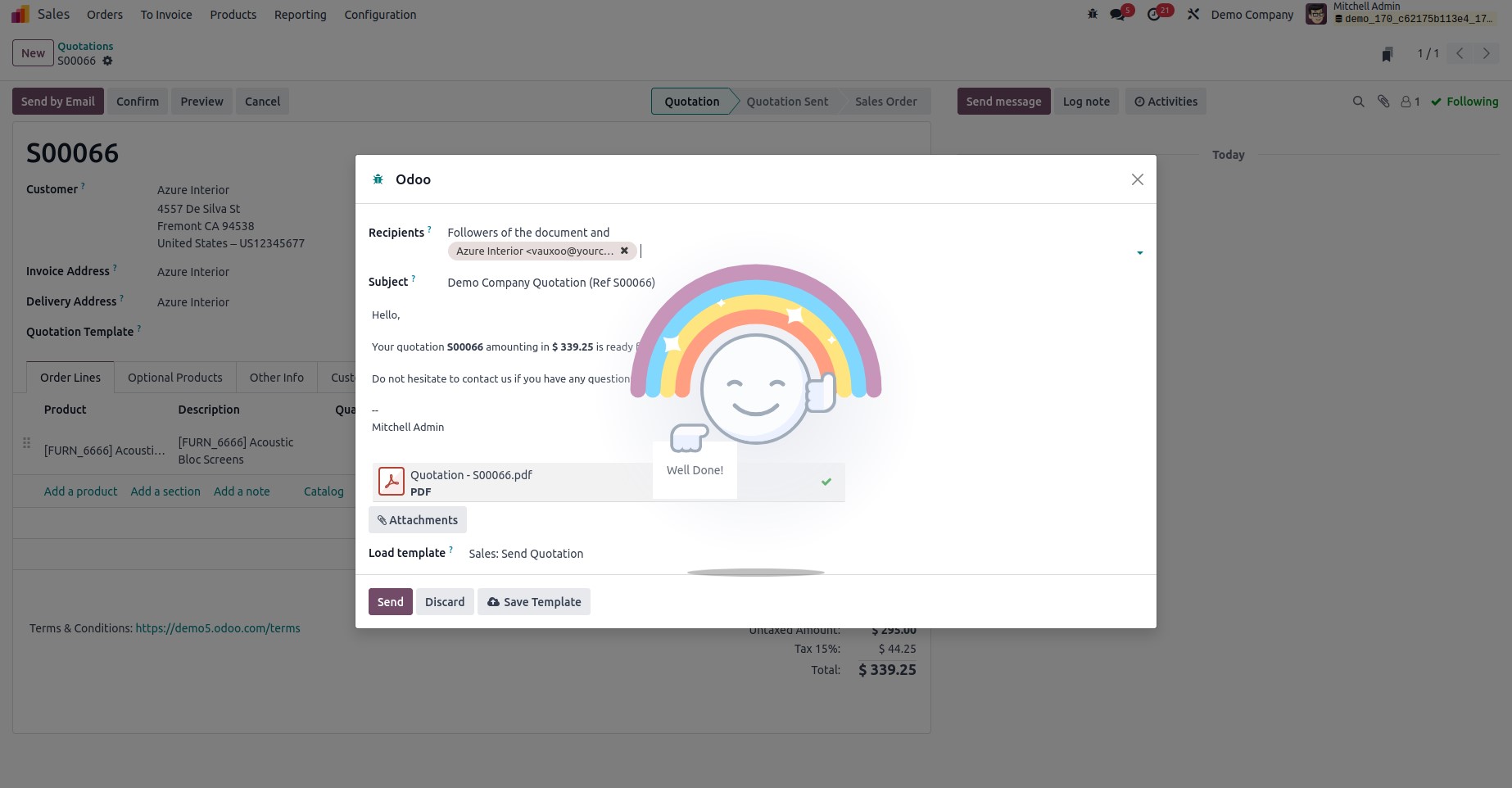
Task: Click Discard button in dialog
Action: click(x=445, y=602)
